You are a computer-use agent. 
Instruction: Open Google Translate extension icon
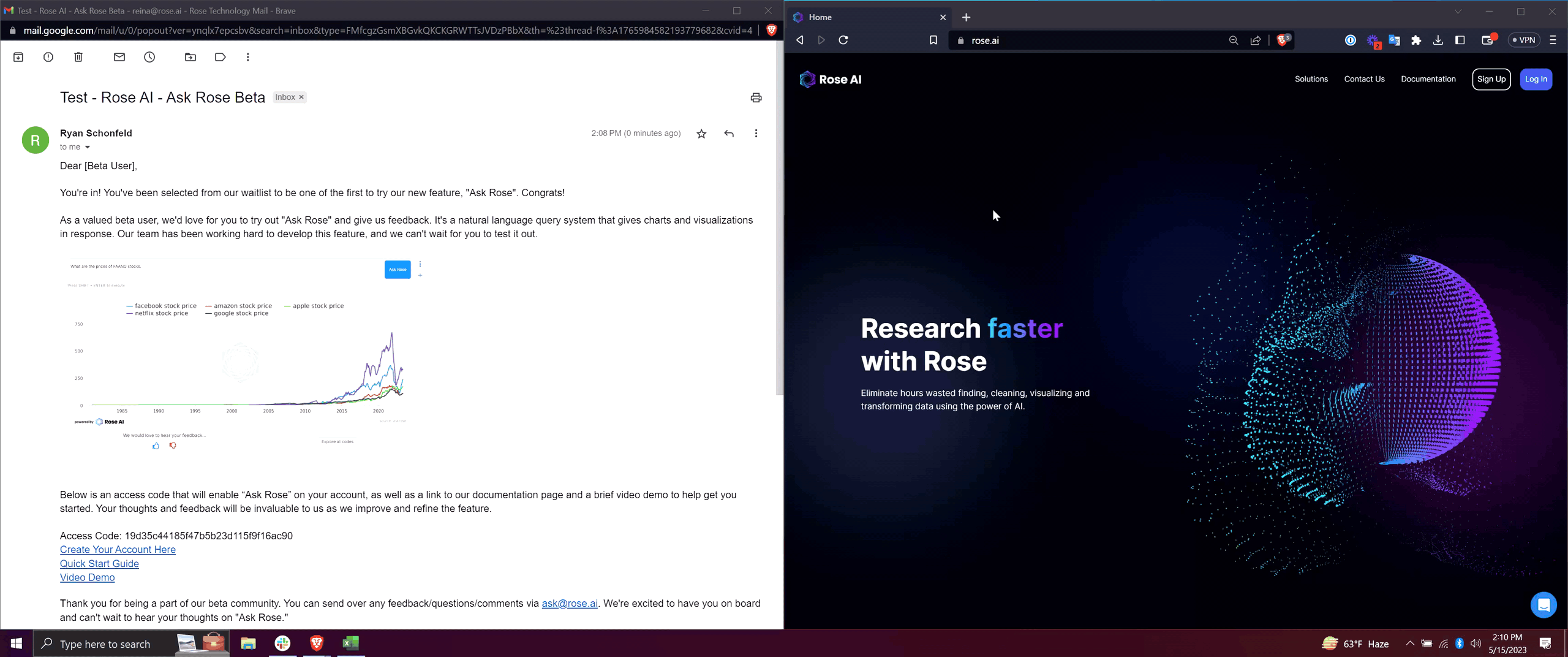(1394, 40)
